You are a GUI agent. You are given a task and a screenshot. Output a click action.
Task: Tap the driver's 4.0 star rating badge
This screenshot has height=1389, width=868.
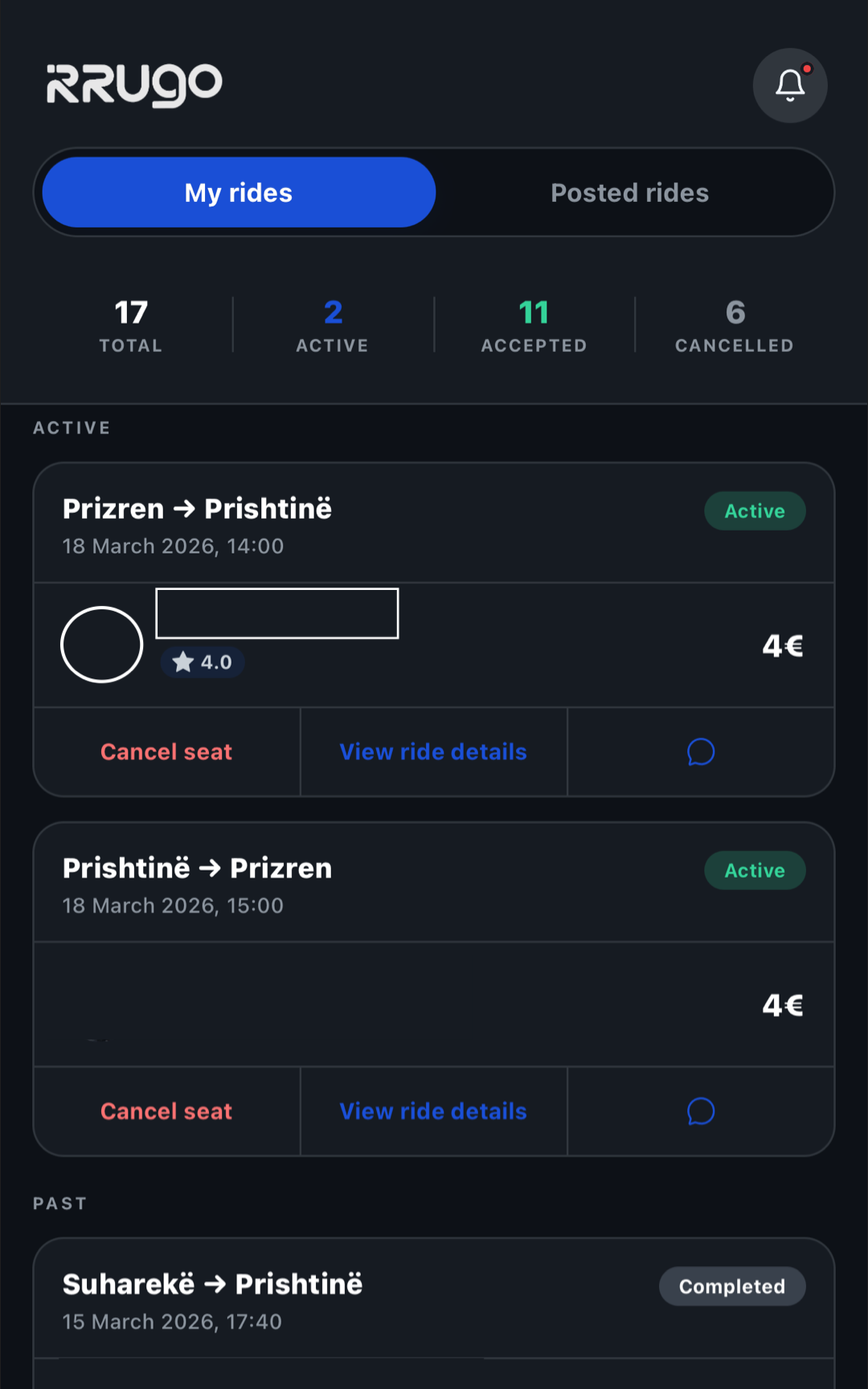[203, 662]
